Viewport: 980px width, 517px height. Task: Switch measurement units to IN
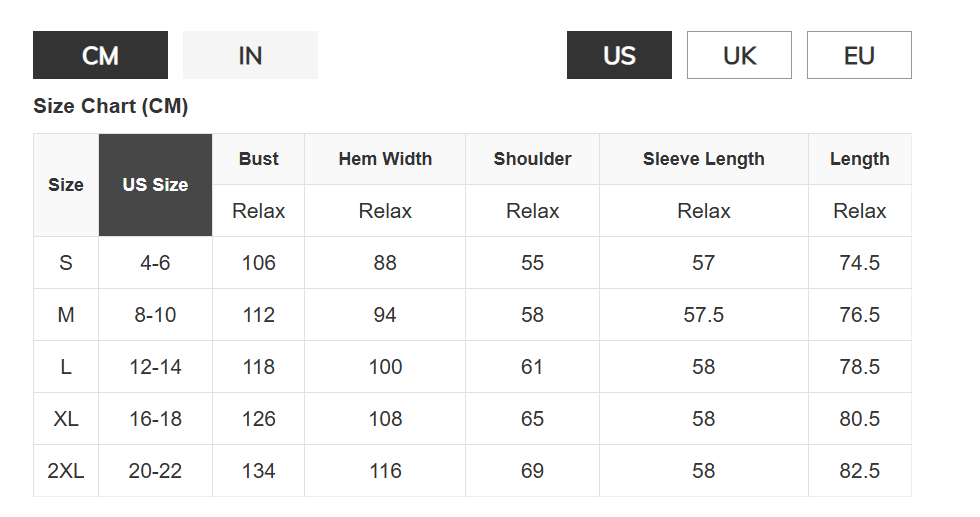pos(250,55)
